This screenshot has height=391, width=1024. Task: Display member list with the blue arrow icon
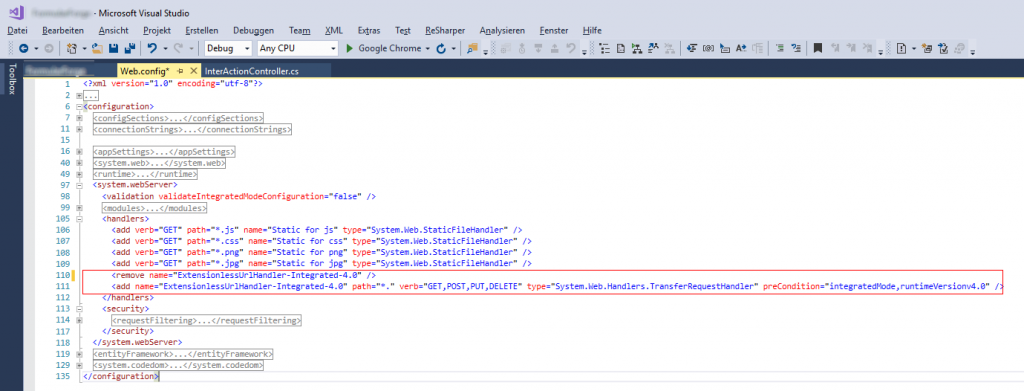[691, 48]
